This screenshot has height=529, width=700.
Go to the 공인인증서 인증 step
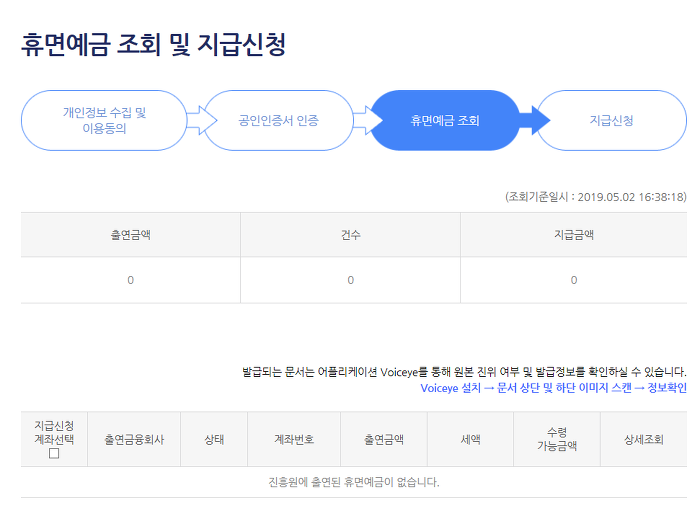(x=278, y=121)
